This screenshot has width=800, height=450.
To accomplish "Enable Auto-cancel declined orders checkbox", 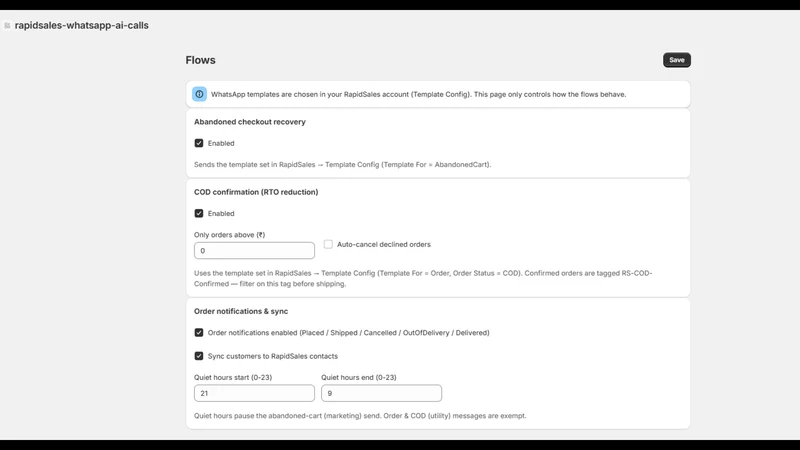I will [x=328, y=244].
